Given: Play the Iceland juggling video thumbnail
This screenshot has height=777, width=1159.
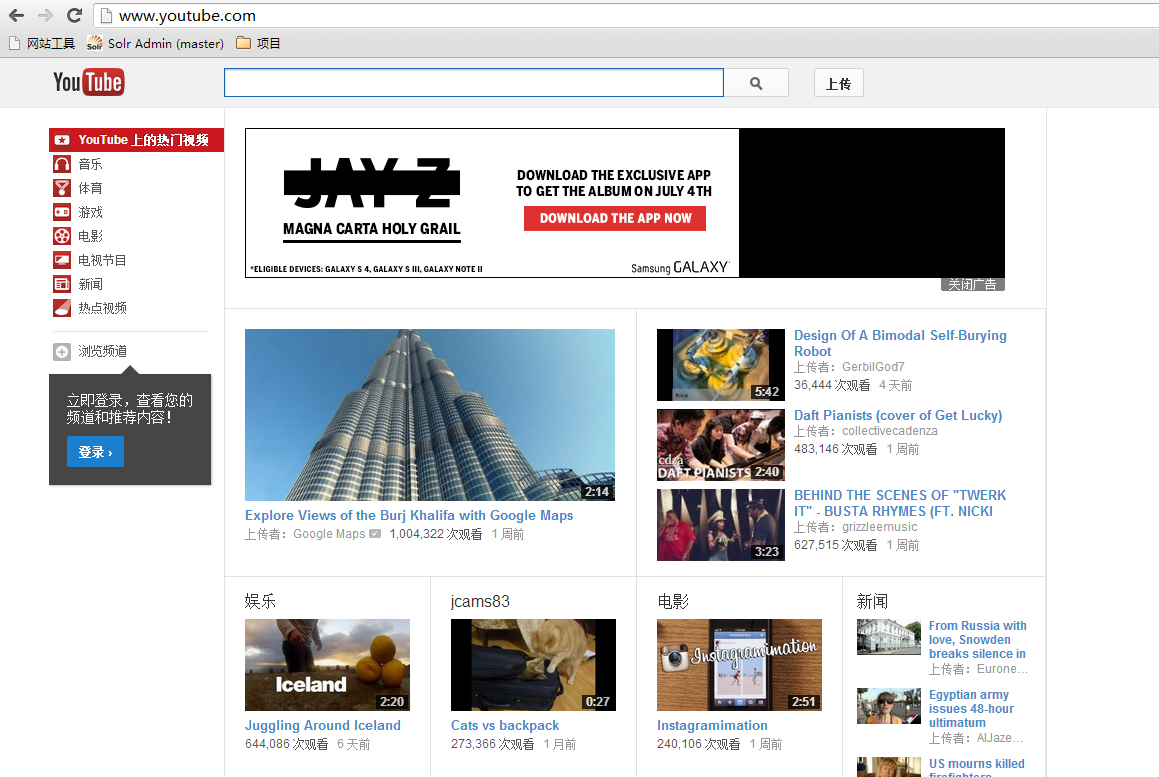Looking at the screenshot, I should coord(327,665).
